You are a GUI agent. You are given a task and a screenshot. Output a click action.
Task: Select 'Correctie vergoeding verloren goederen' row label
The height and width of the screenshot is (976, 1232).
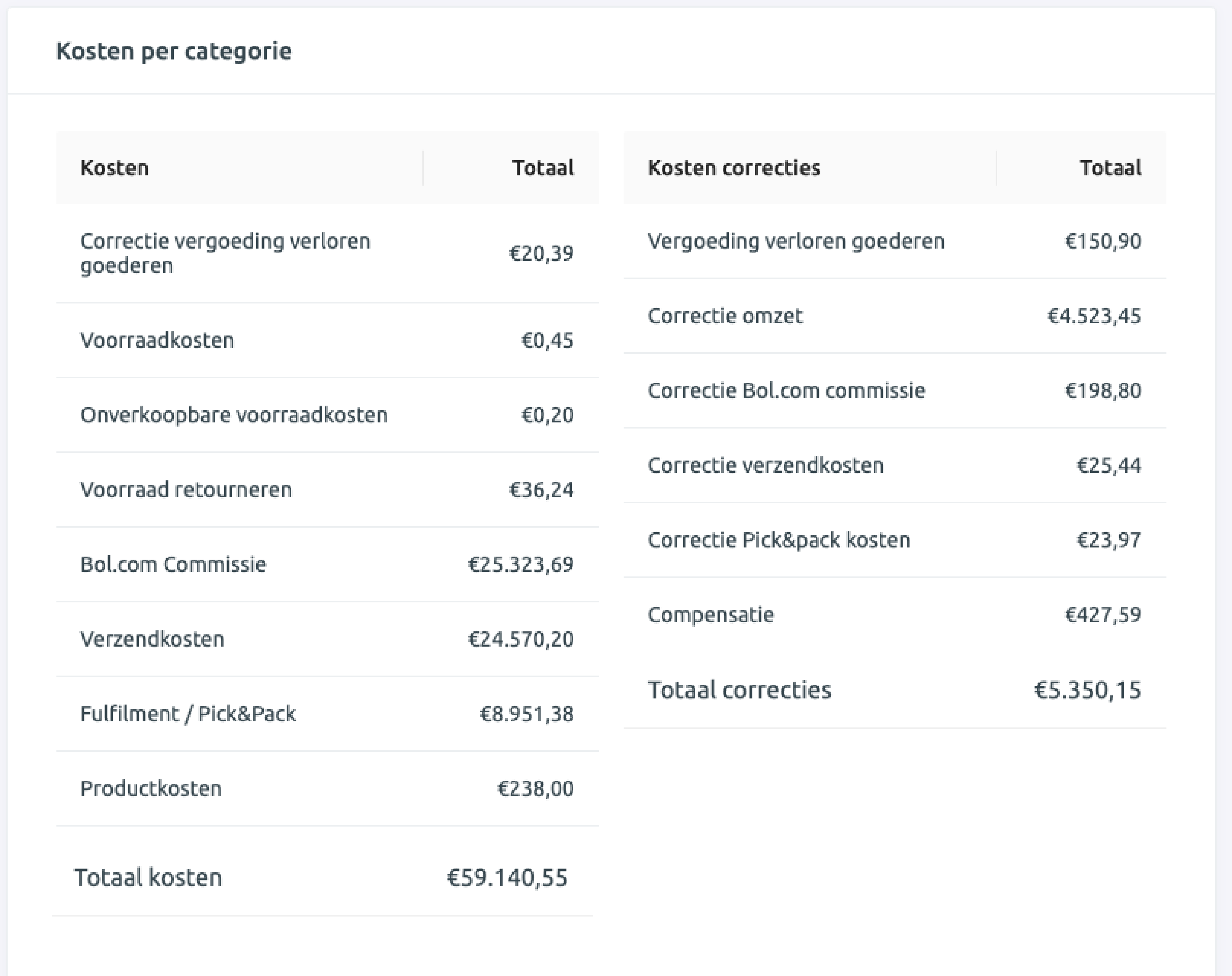click(225, 253)
